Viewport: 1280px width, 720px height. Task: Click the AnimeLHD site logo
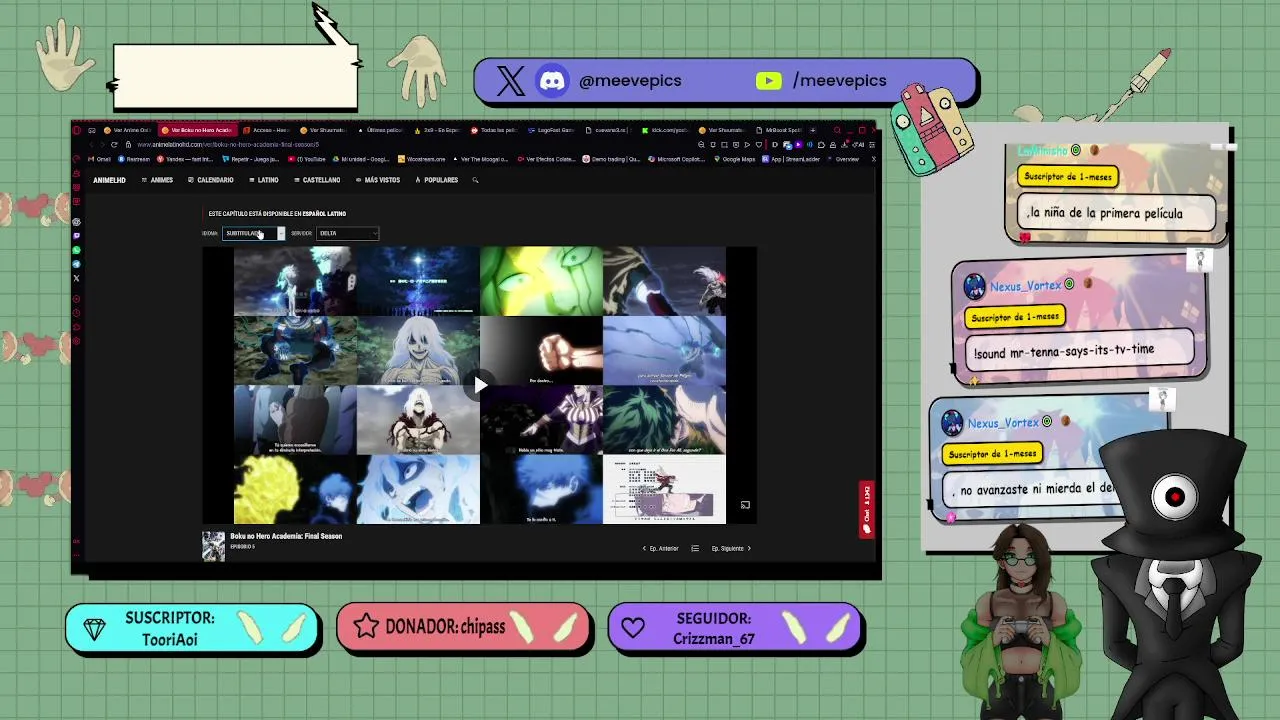pos(109,180)
